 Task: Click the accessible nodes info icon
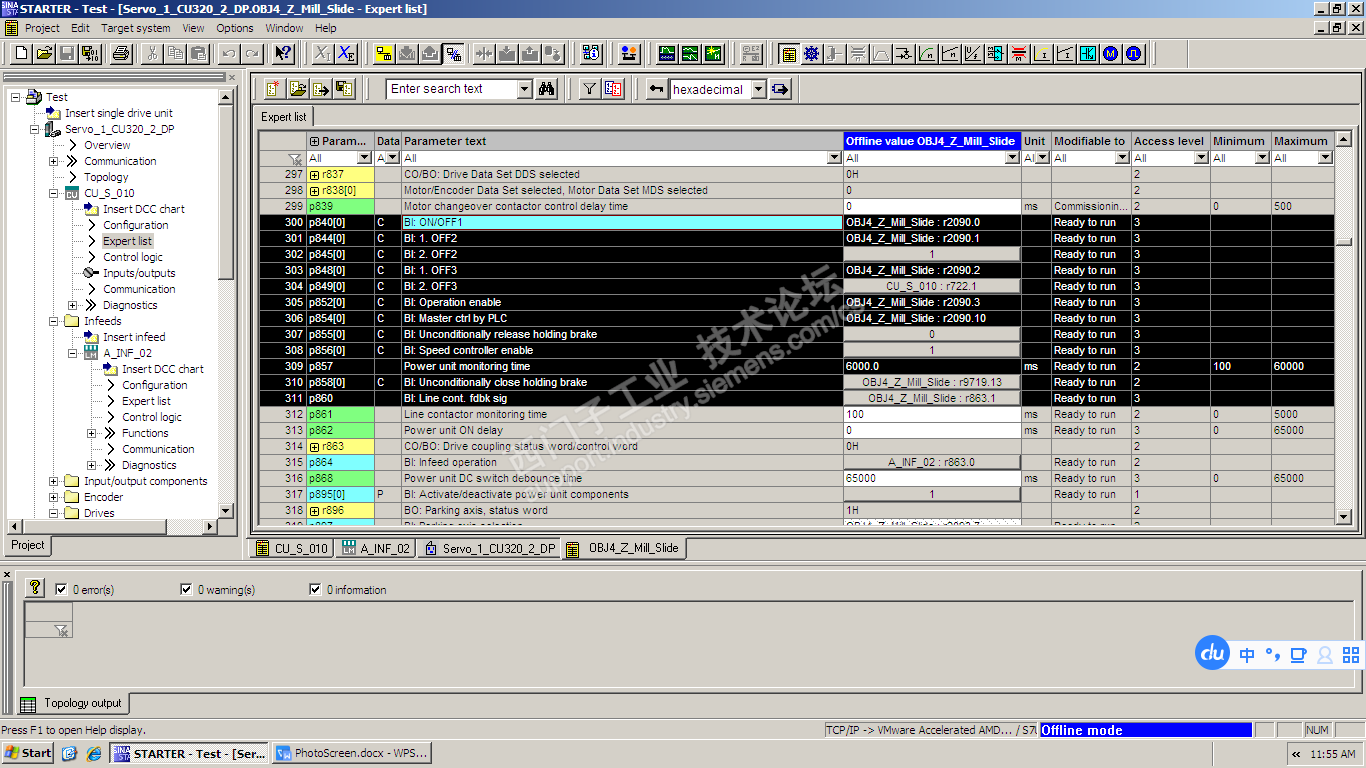pos(591,53)
